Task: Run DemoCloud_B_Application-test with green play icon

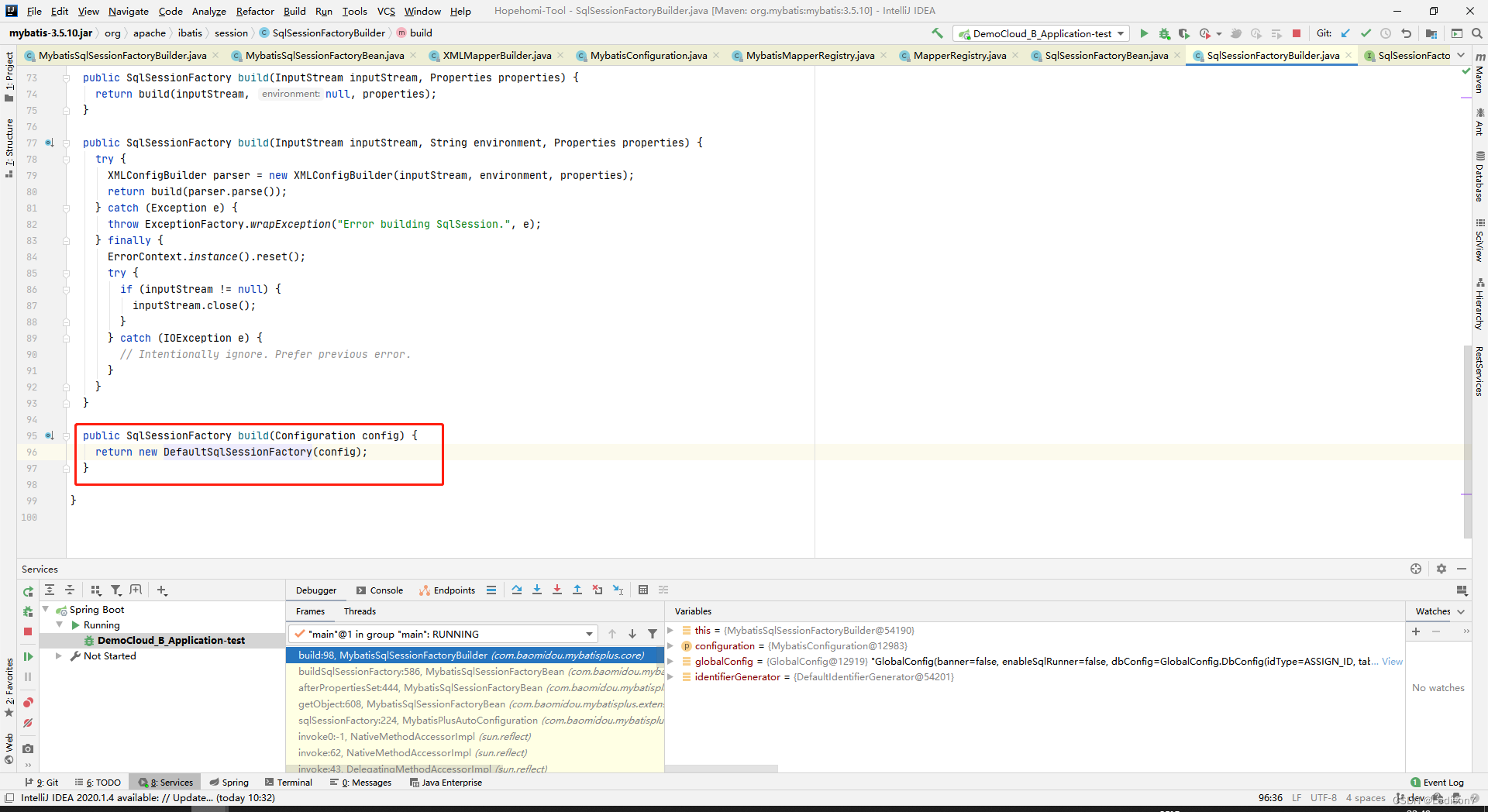Action: tap(1144, 33)
